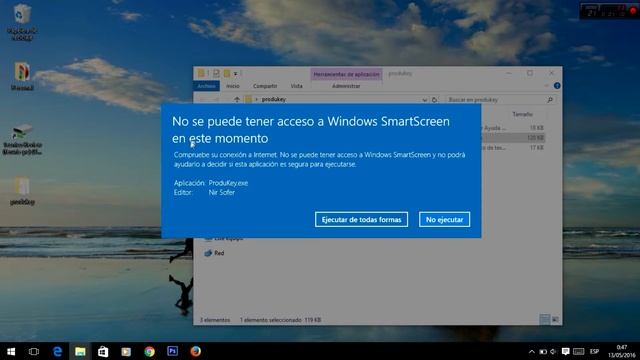Select the scanner-like third desktop icon
Viewport: 640px width, 360px height.
coord(22,139)
